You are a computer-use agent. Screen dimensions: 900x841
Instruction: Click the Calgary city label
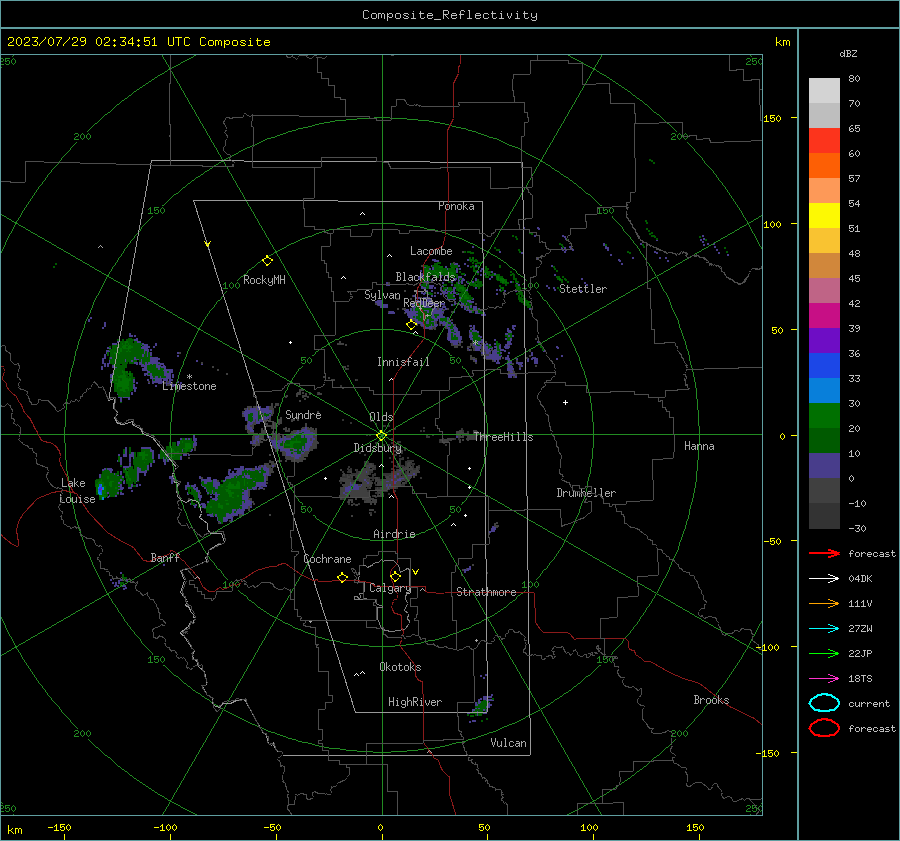390,588
